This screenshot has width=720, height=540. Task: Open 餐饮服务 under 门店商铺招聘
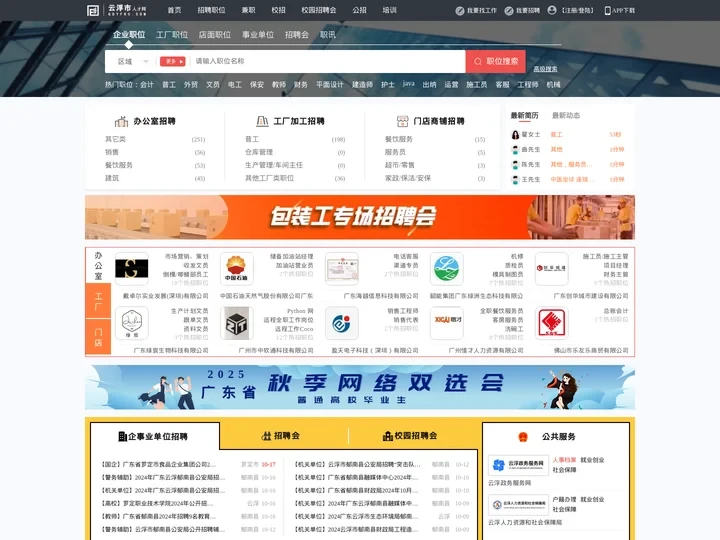pyautogui.click(x=399, y=139)
